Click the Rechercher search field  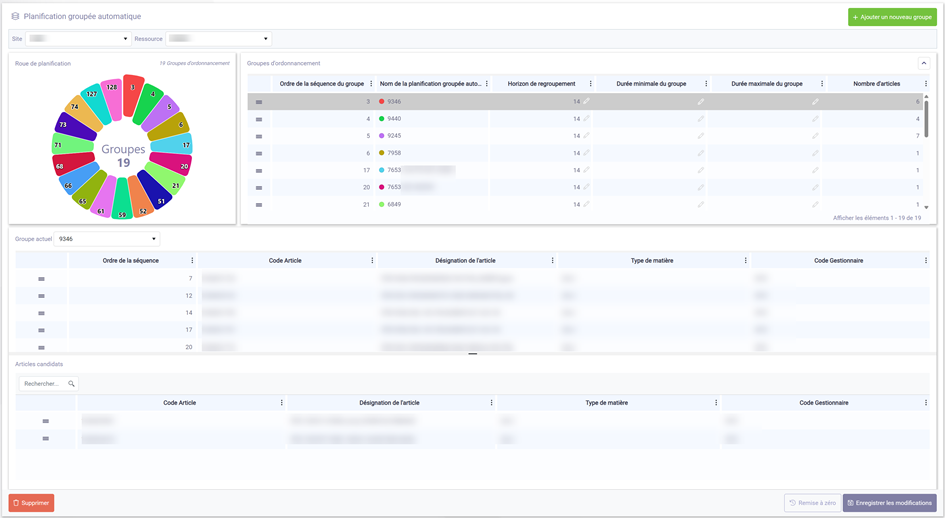[42, 383]
